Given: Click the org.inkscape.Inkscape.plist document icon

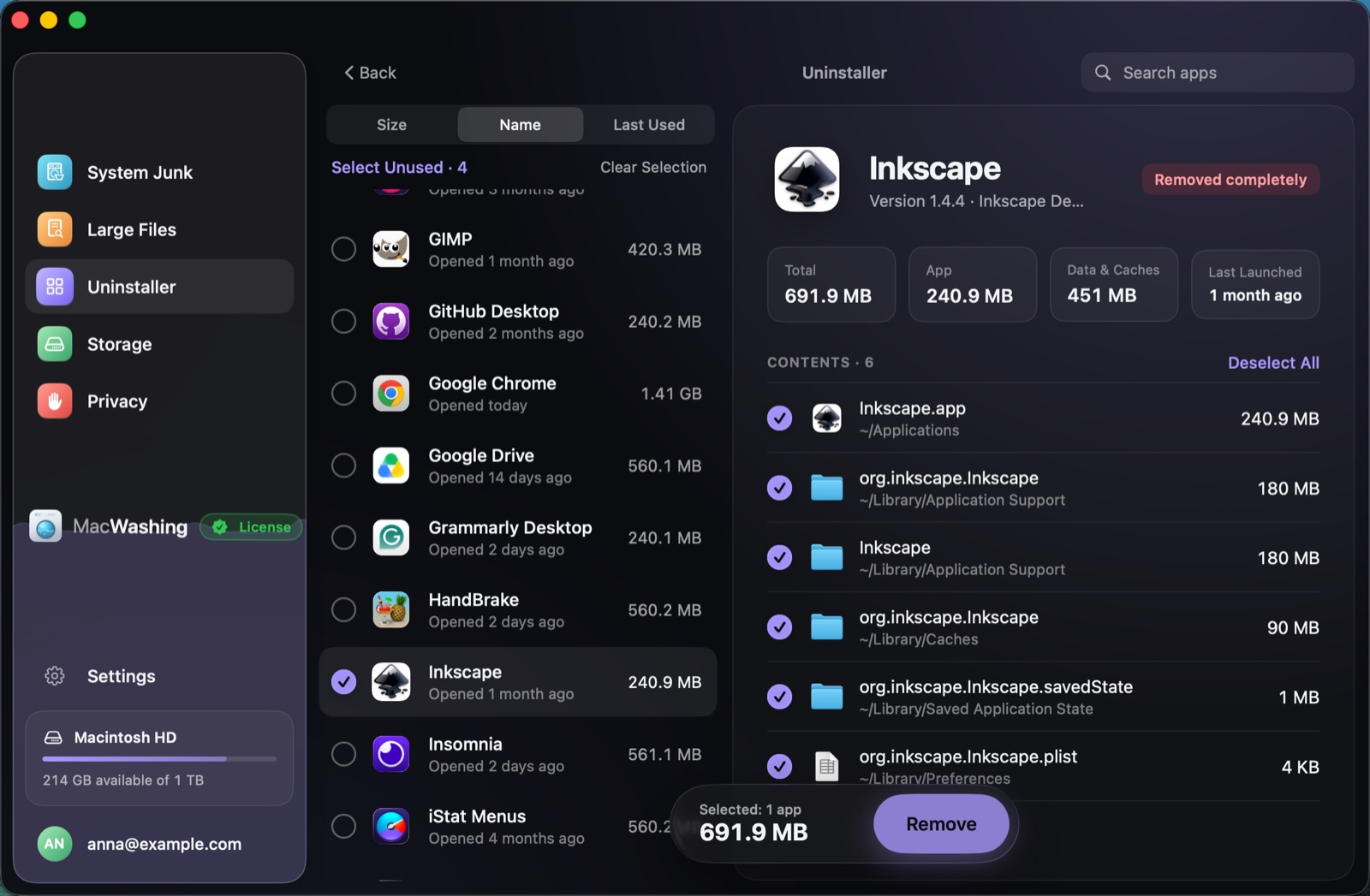Looking at the screenshot, I should [x=826, y=767].
